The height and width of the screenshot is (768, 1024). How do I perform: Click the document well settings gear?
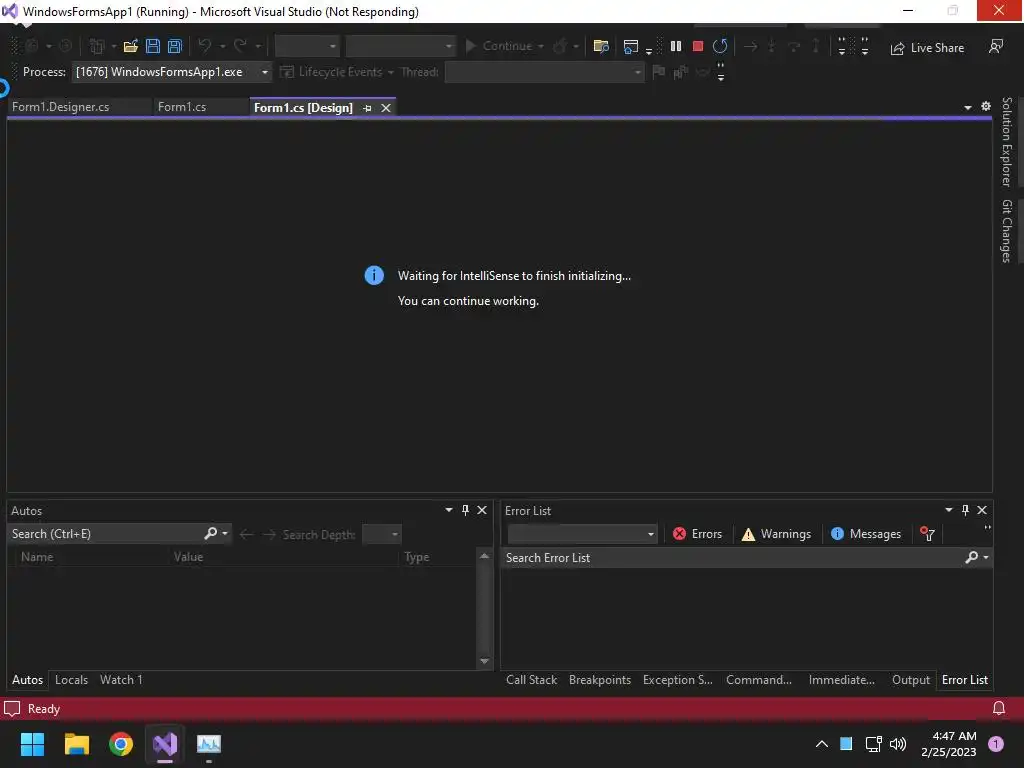pos(986,106)
